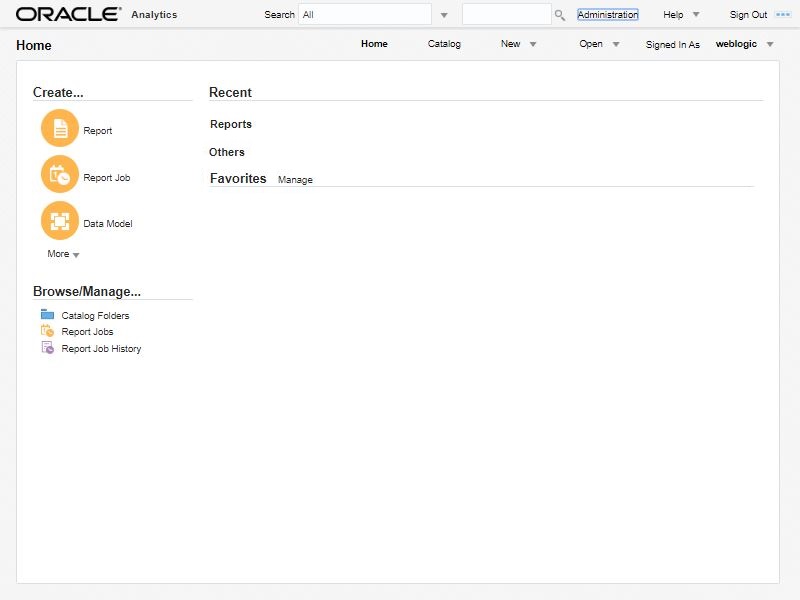Viewport: 800px width, 600px height.
Task: Click the blue dots icon beside Sign Out
Action: point(783,15)
